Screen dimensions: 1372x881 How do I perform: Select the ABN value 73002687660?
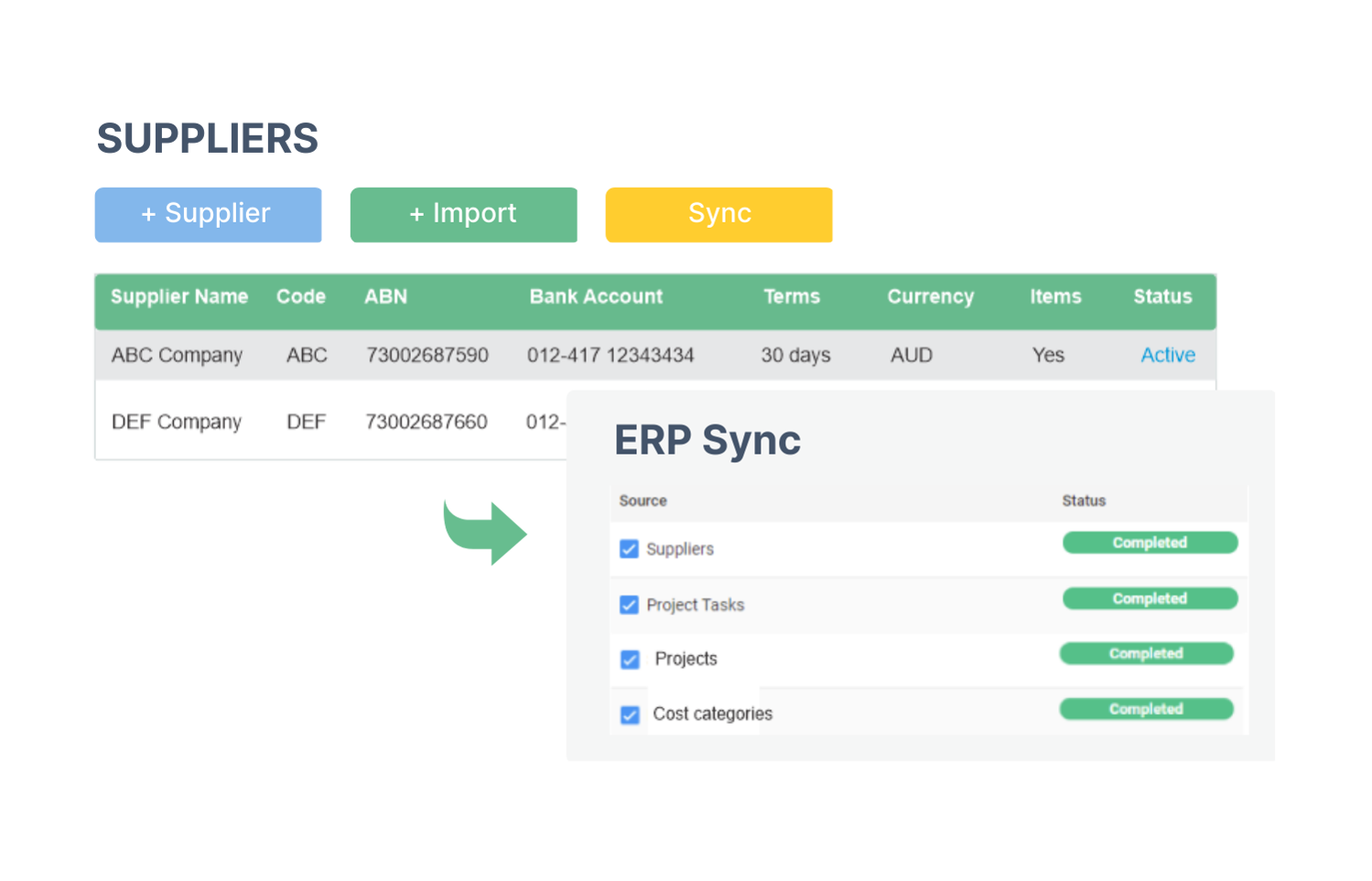click(427, 422)
